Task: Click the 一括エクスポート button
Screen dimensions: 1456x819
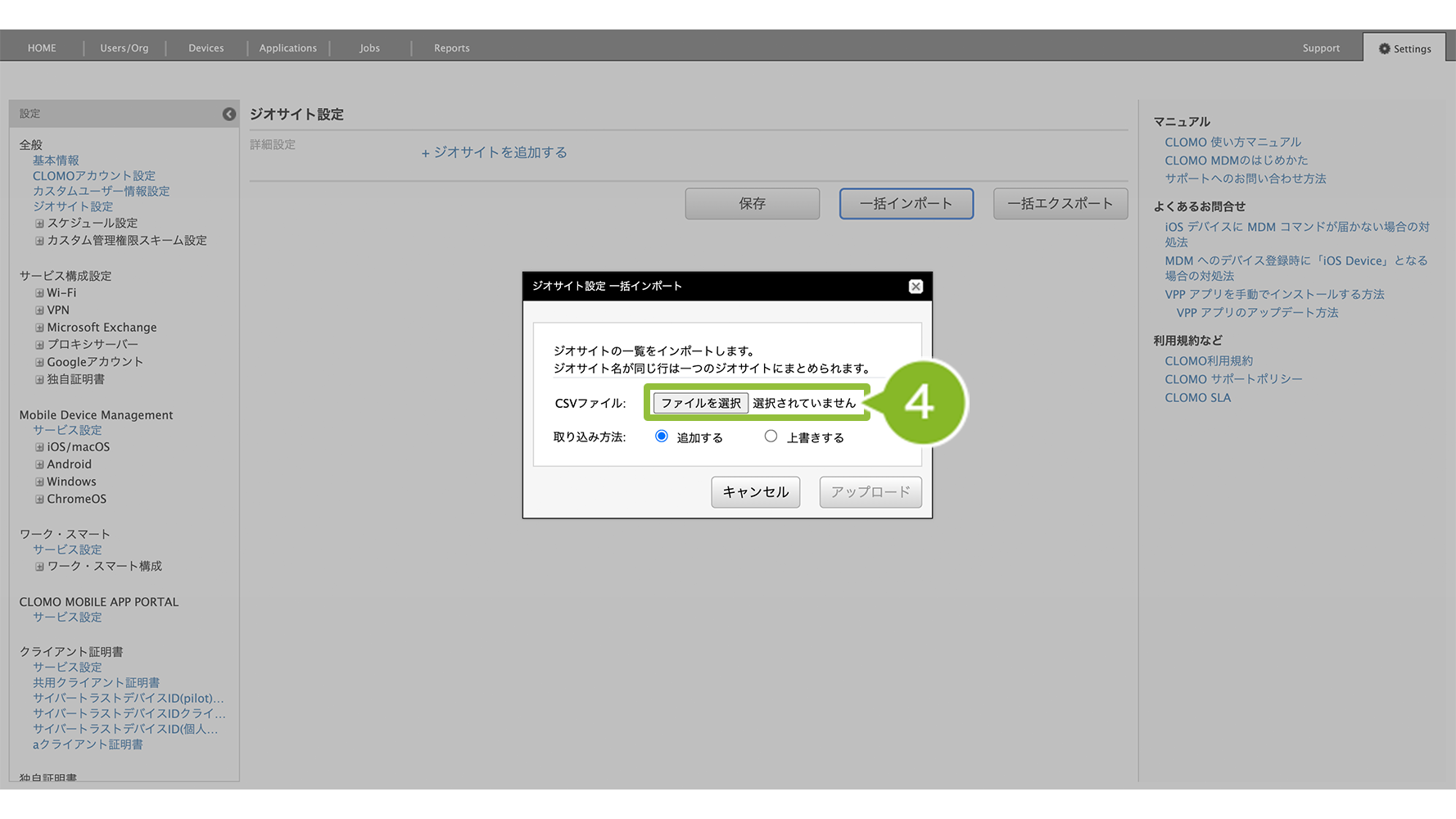Action: pos(1060,204)
